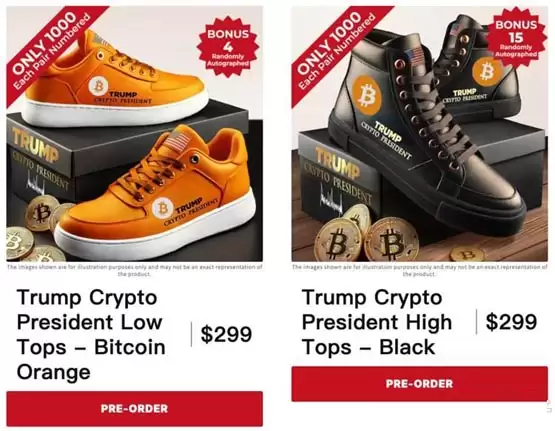Screen dimensions: 555x431
Task: Click the gold TRUMP text on left shoebox
Action: [35, 145]
